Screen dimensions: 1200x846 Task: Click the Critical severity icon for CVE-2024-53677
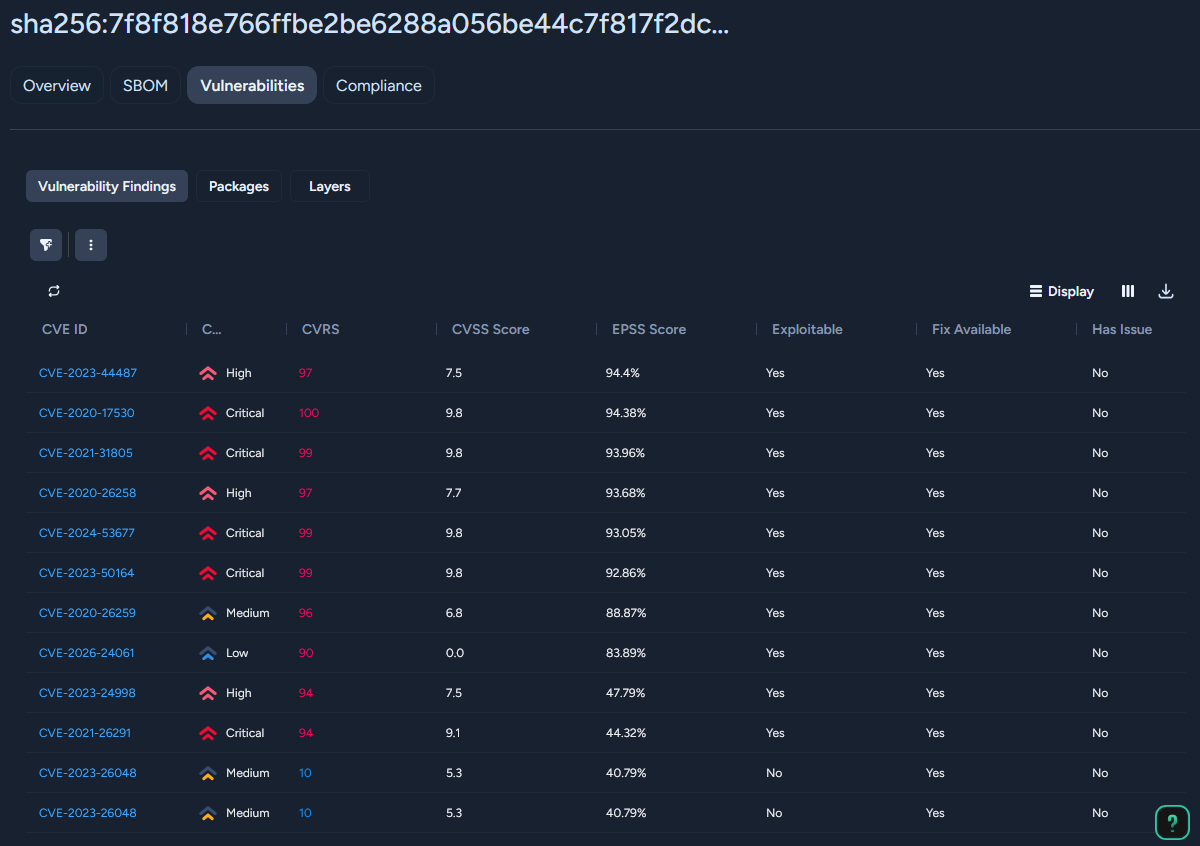pos(208,533)
